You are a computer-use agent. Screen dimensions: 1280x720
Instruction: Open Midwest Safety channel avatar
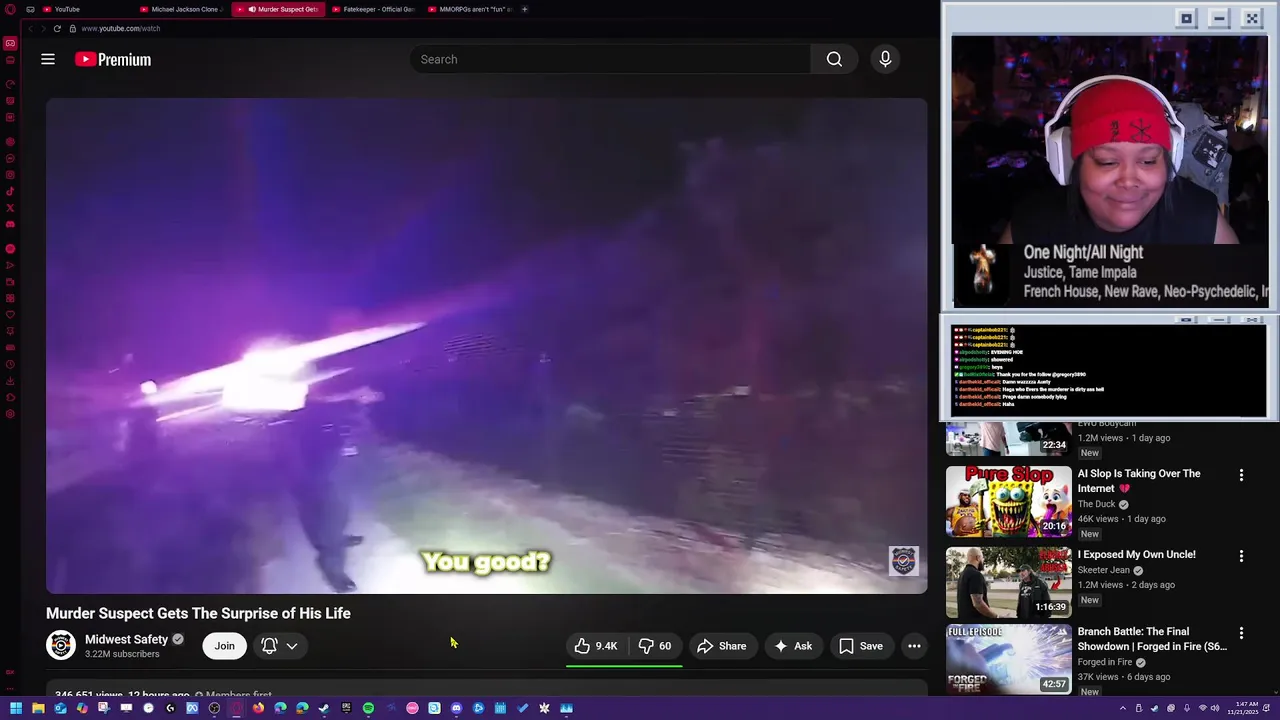click(61, 645)
